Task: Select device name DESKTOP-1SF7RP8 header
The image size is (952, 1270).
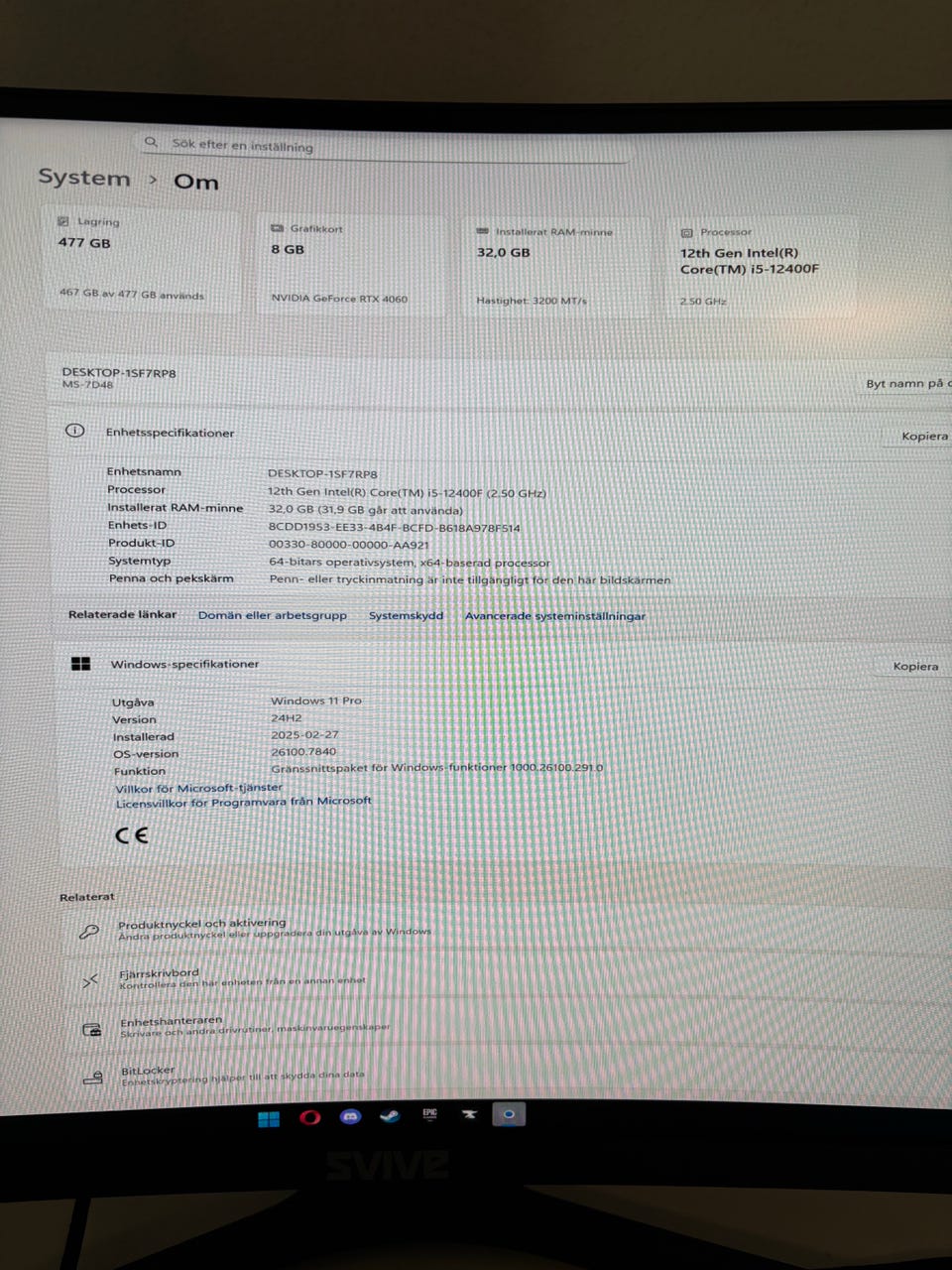Action: [119, 373]
